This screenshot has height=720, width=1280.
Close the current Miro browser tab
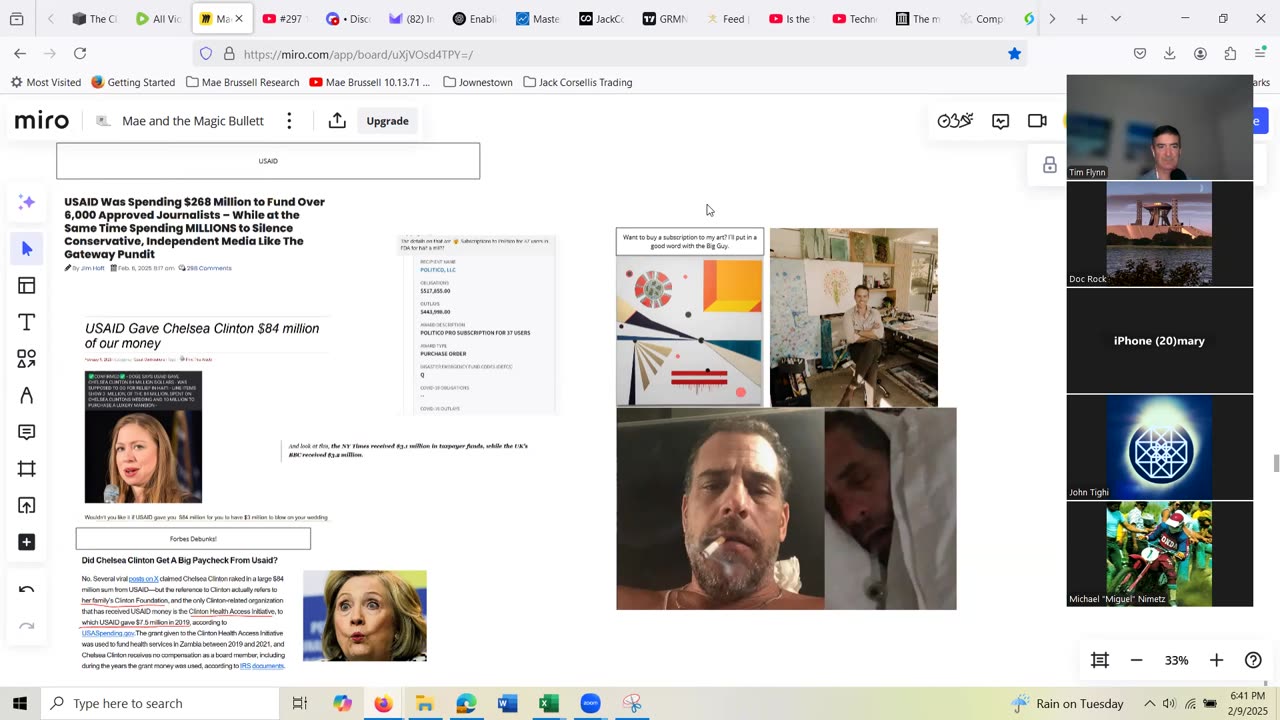[x=239, y=19]
